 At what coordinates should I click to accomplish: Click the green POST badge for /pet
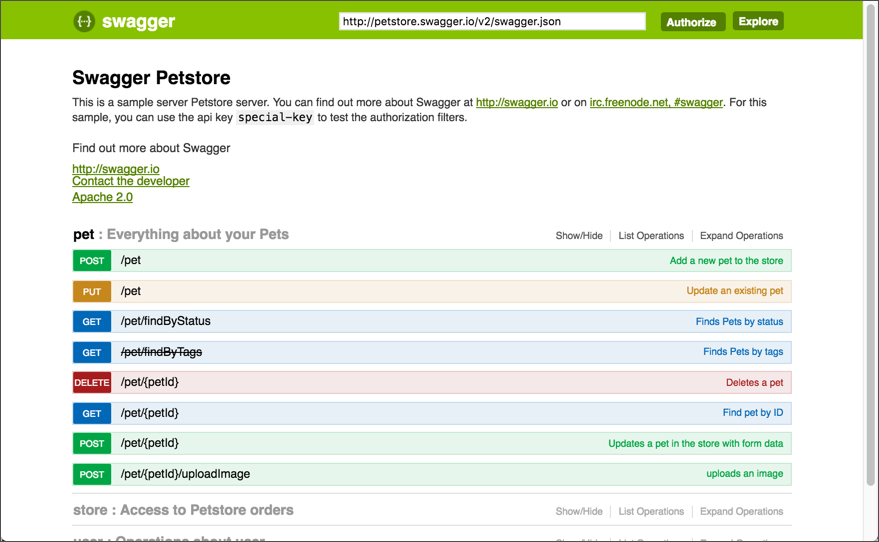pyautogui.click(x=92, y=261)
